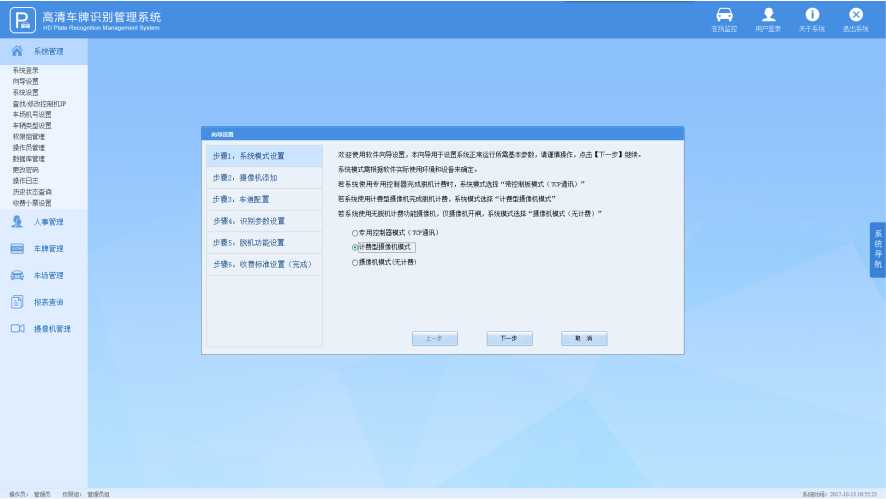Click the 取消 button in wizard

pos(583,339)
